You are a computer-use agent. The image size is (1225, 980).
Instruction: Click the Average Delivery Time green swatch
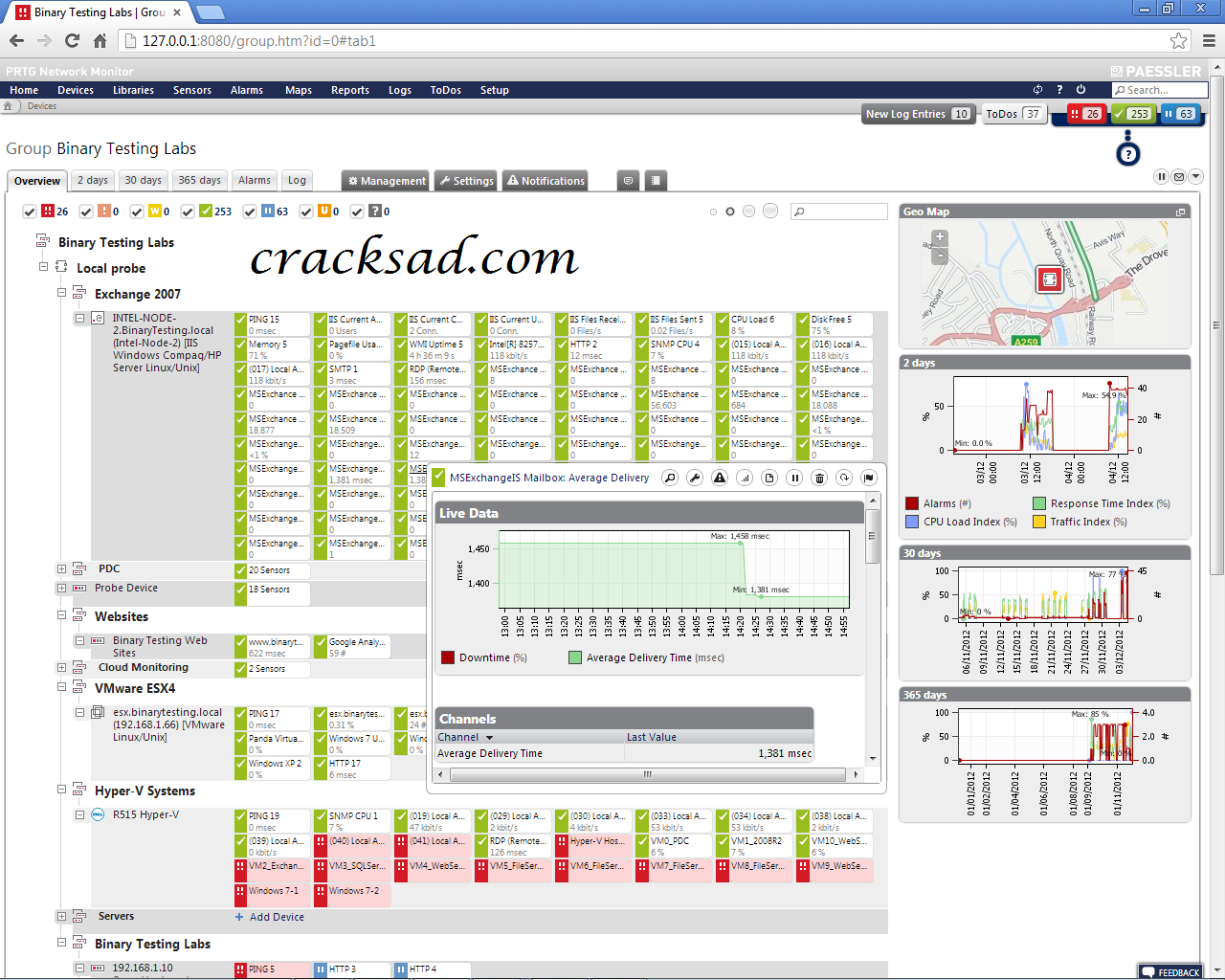coord(575,657)
